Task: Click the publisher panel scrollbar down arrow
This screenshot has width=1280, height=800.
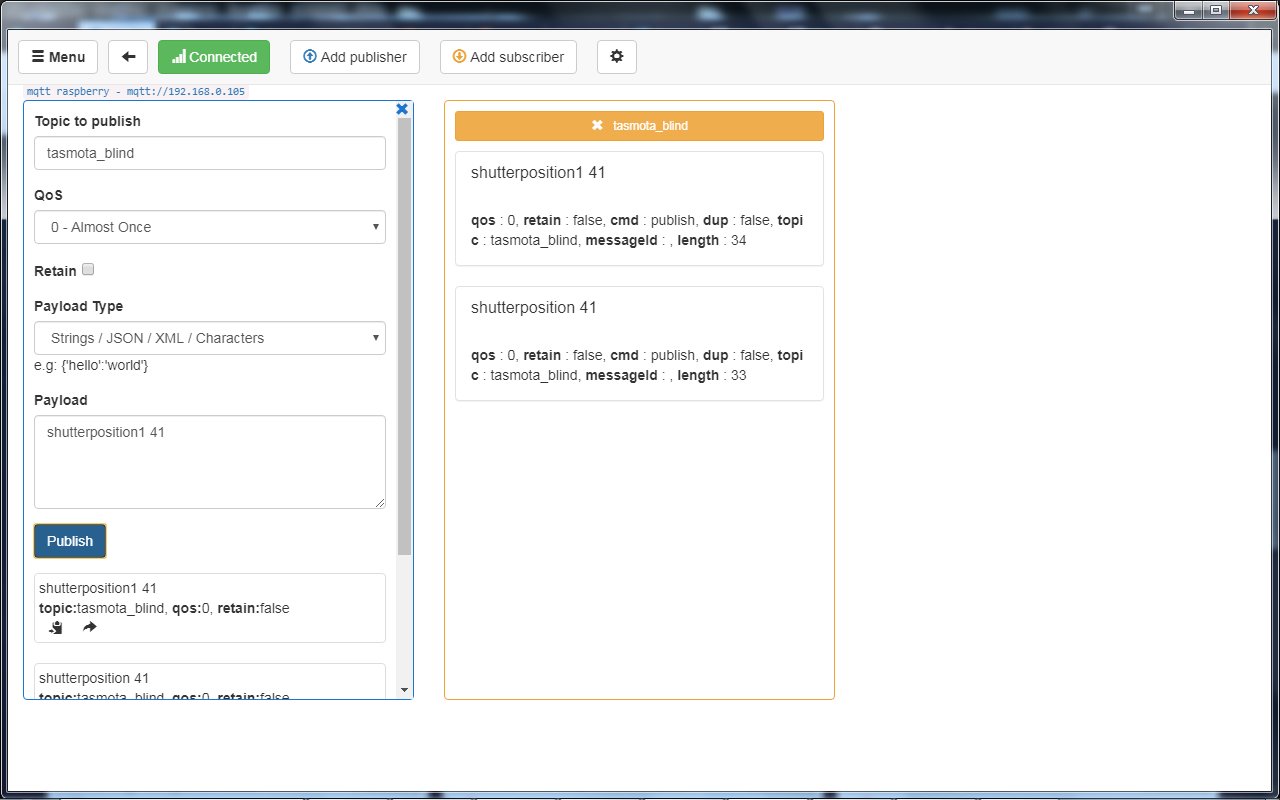Action: (404, 690)
